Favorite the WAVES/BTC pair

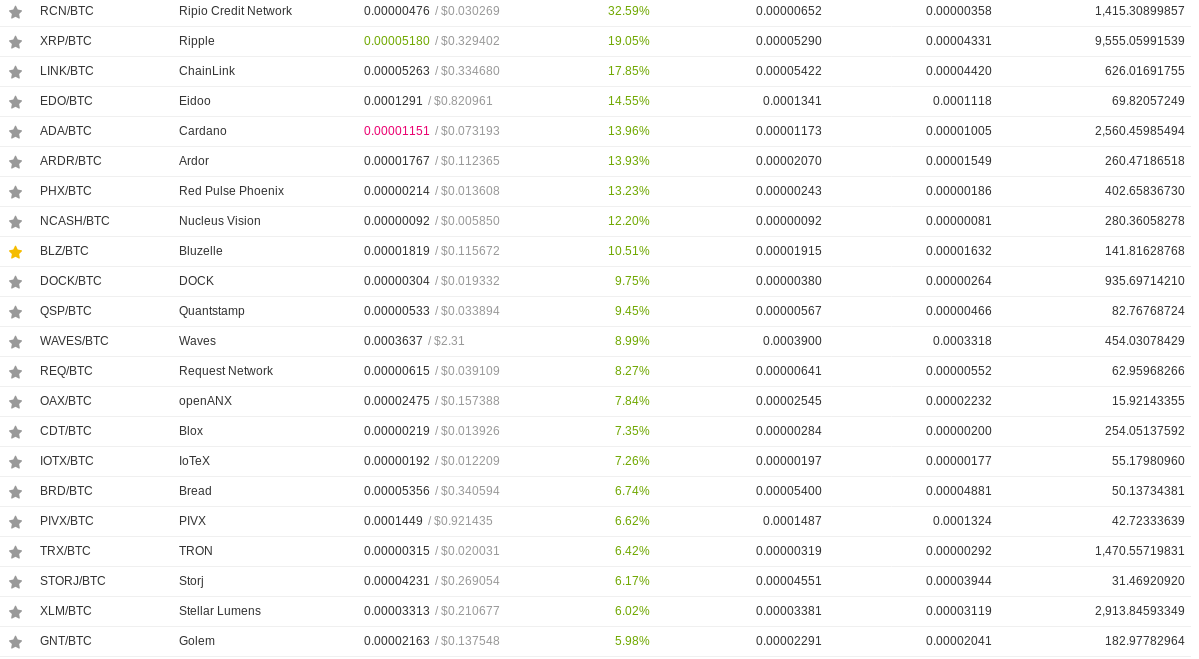[15, 342]
